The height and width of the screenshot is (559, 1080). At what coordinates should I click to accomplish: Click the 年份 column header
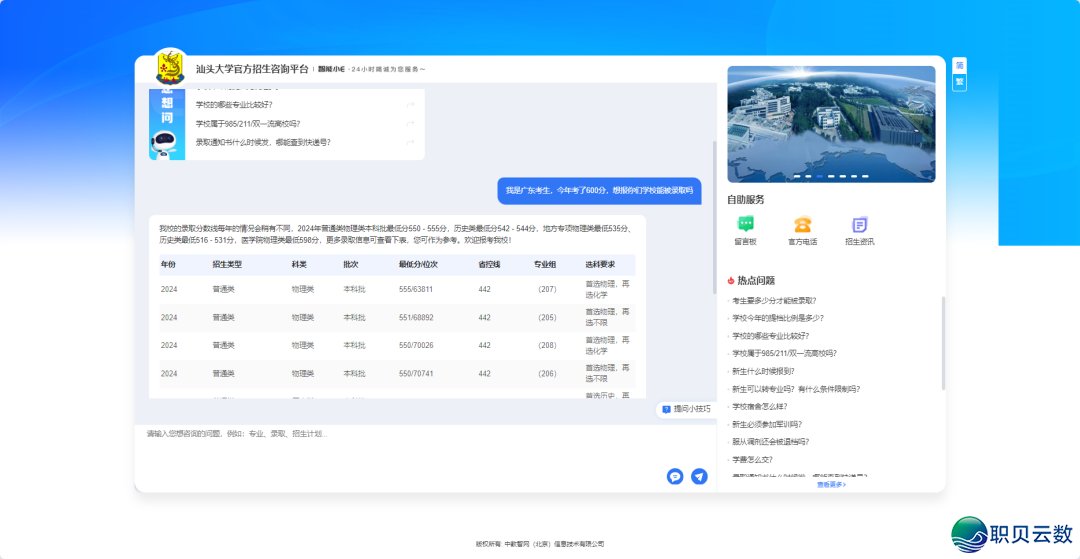click(x=169, y=264)
